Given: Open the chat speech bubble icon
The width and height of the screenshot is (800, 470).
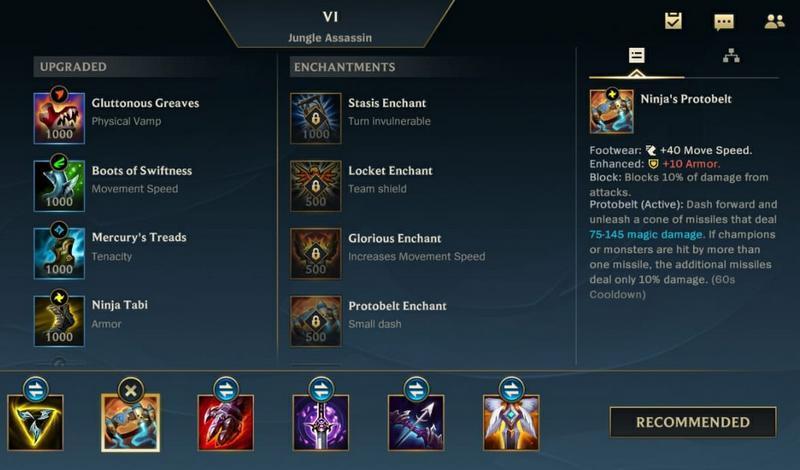Looking at the screenshot, I should coord(723,21).
